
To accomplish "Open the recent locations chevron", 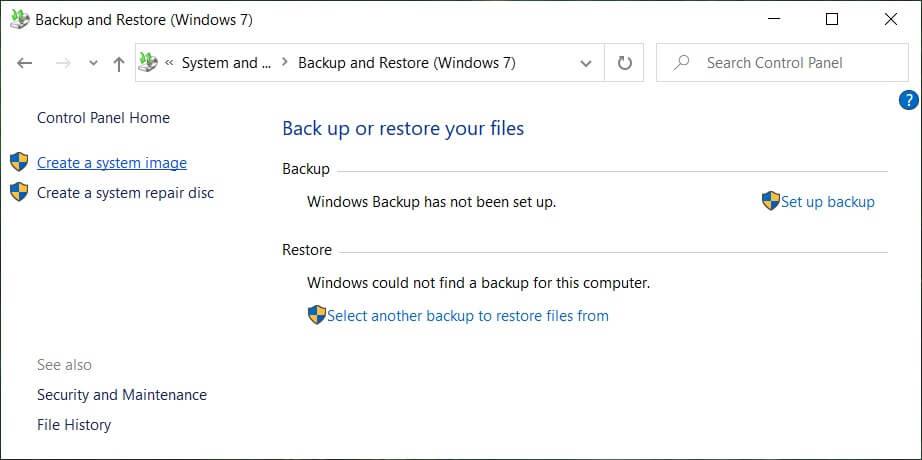I will point(93,64).
